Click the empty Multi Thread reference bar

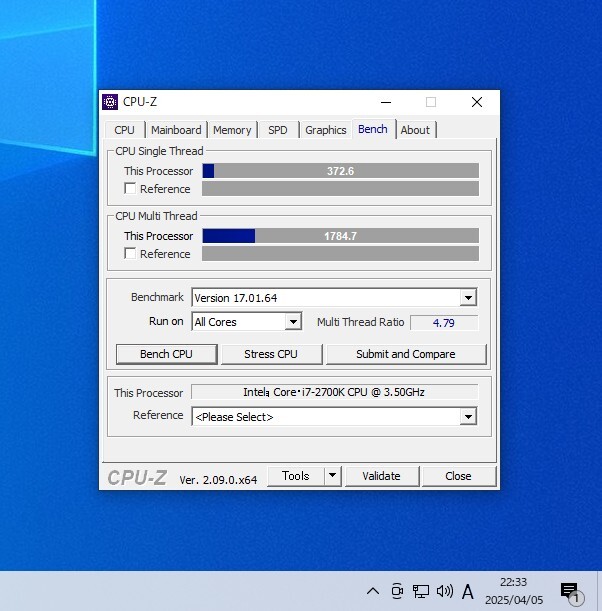tap(341, 254)
